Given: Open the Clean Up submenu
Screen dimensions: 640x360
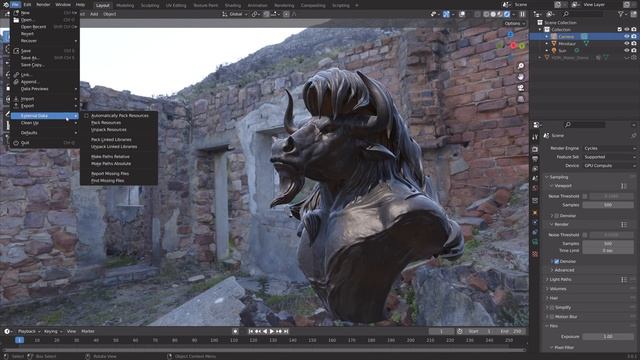Looking at the screenshot, I should click(44, 123).
